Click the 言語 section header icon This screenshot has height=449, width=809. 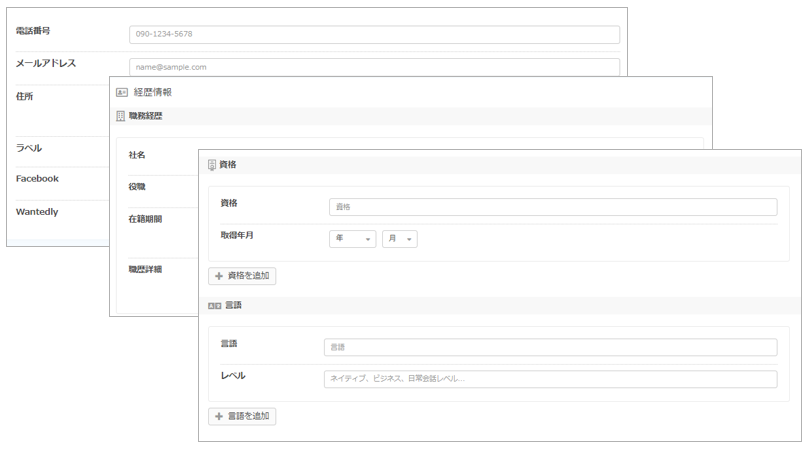pyautogui.click(x=214, y=305)
